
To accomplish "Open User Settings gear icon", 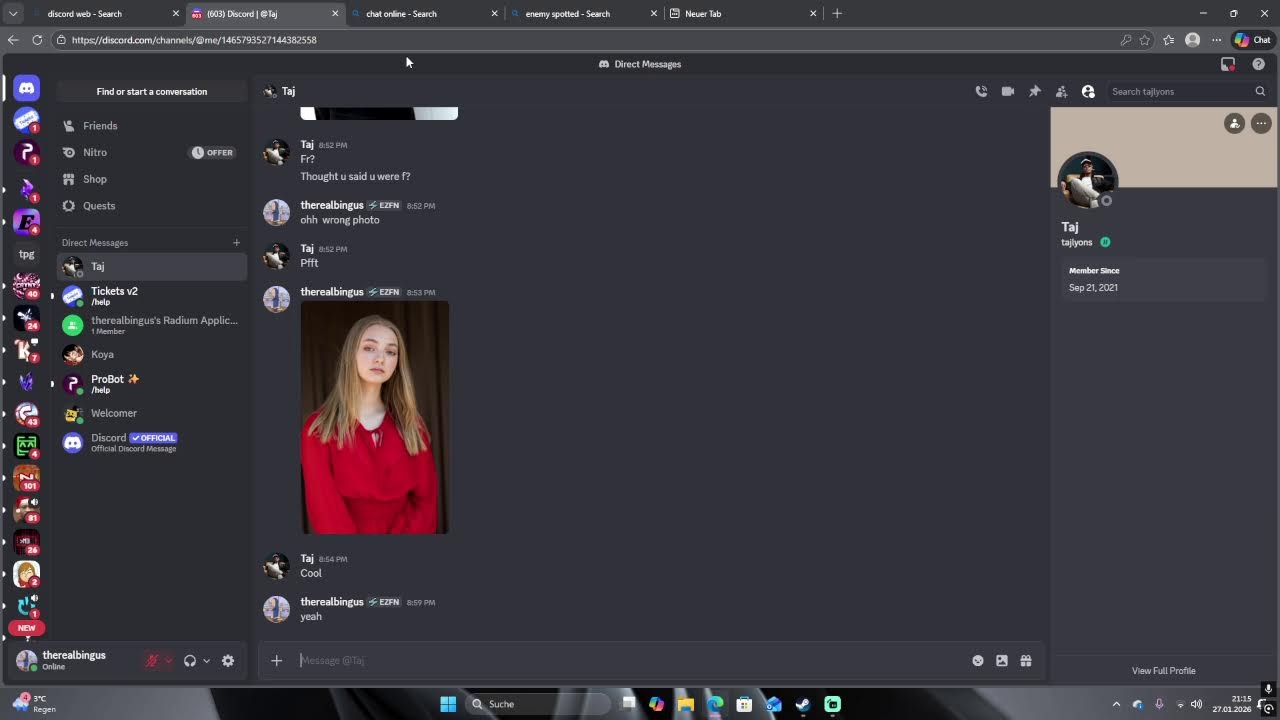I will [228, 660].
